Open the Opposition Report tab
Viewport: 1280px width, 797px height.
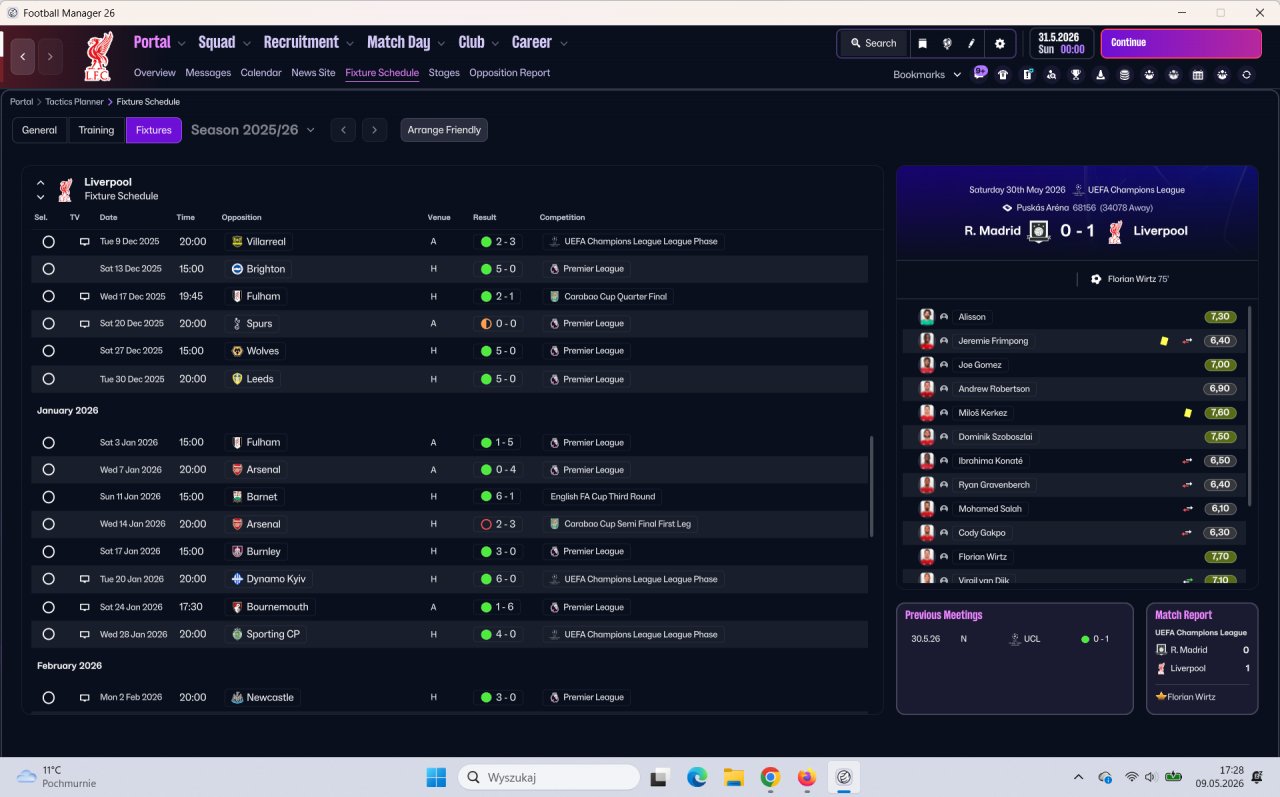(509, 73)
